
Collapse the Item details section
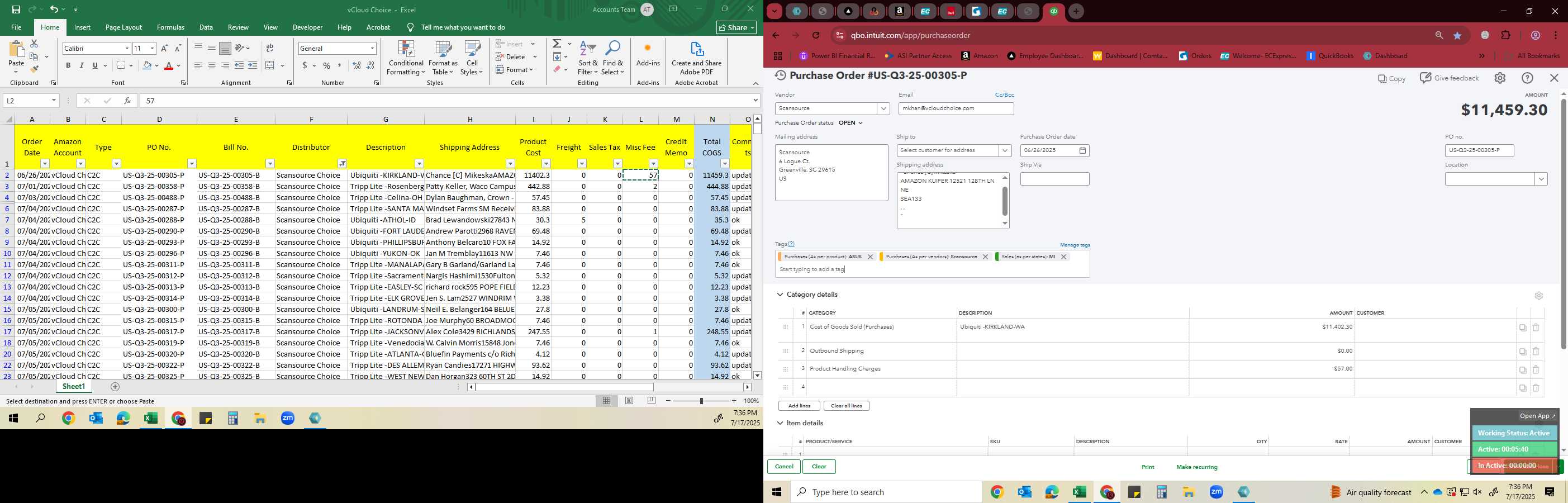[x=780, y=423]
